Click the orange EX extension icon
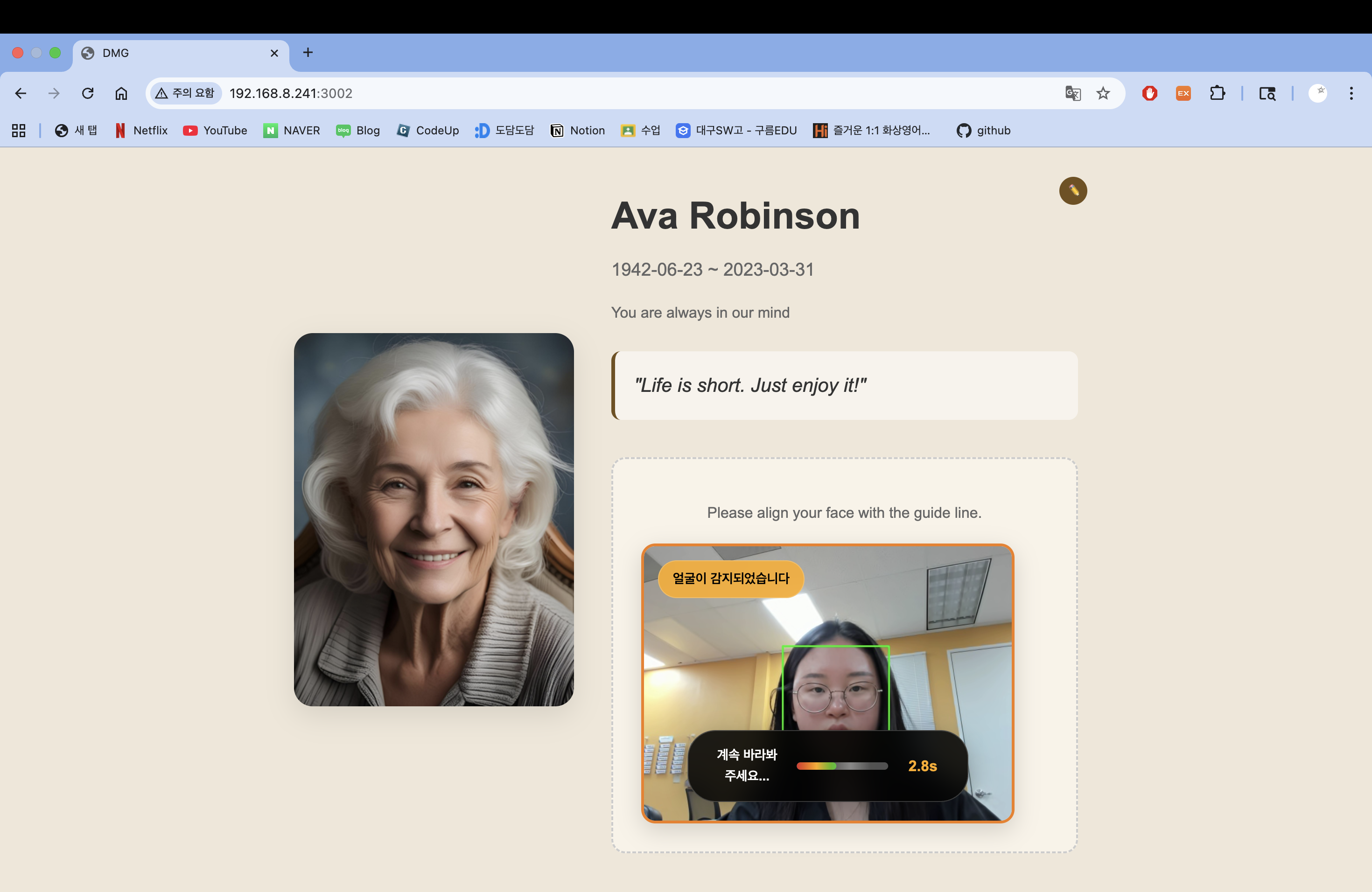The width and height of the screenshot is (1372, 892). coord(1183,93)
